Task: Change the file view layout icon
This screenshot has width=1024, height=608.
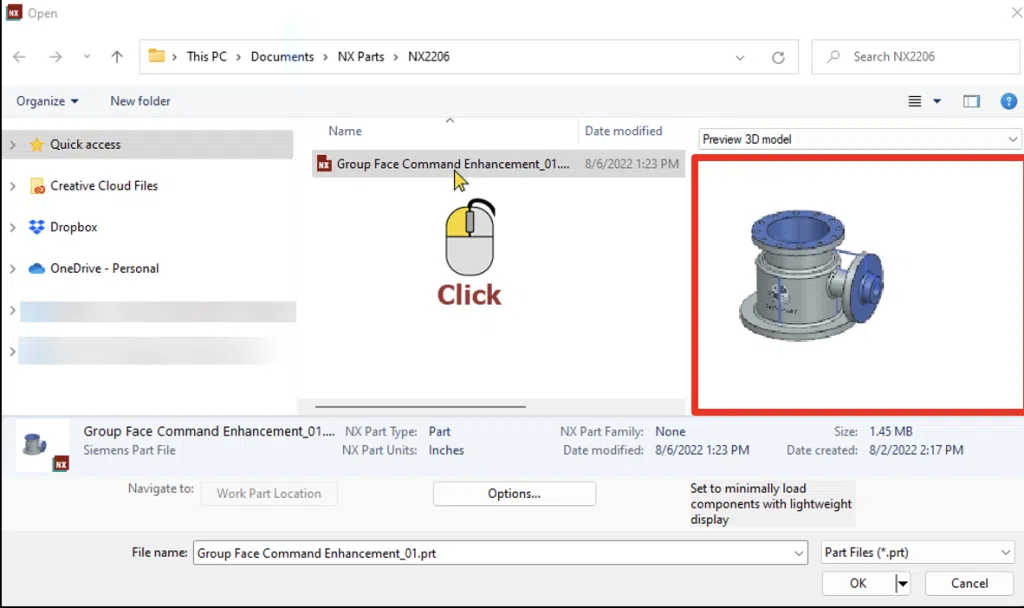Action: click(915, 101)
